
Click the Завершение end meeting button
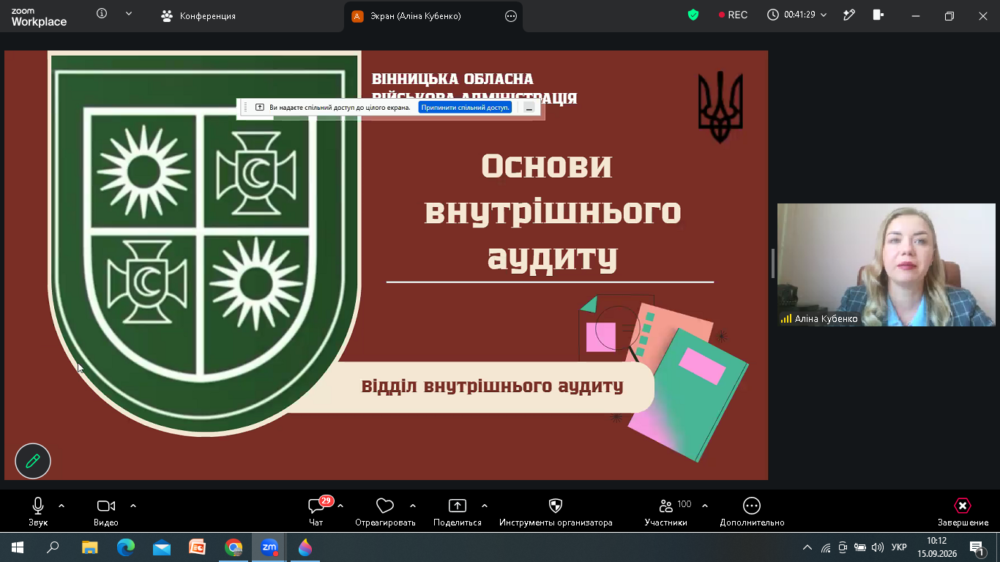pyautogui.click(x=962, y=512)
